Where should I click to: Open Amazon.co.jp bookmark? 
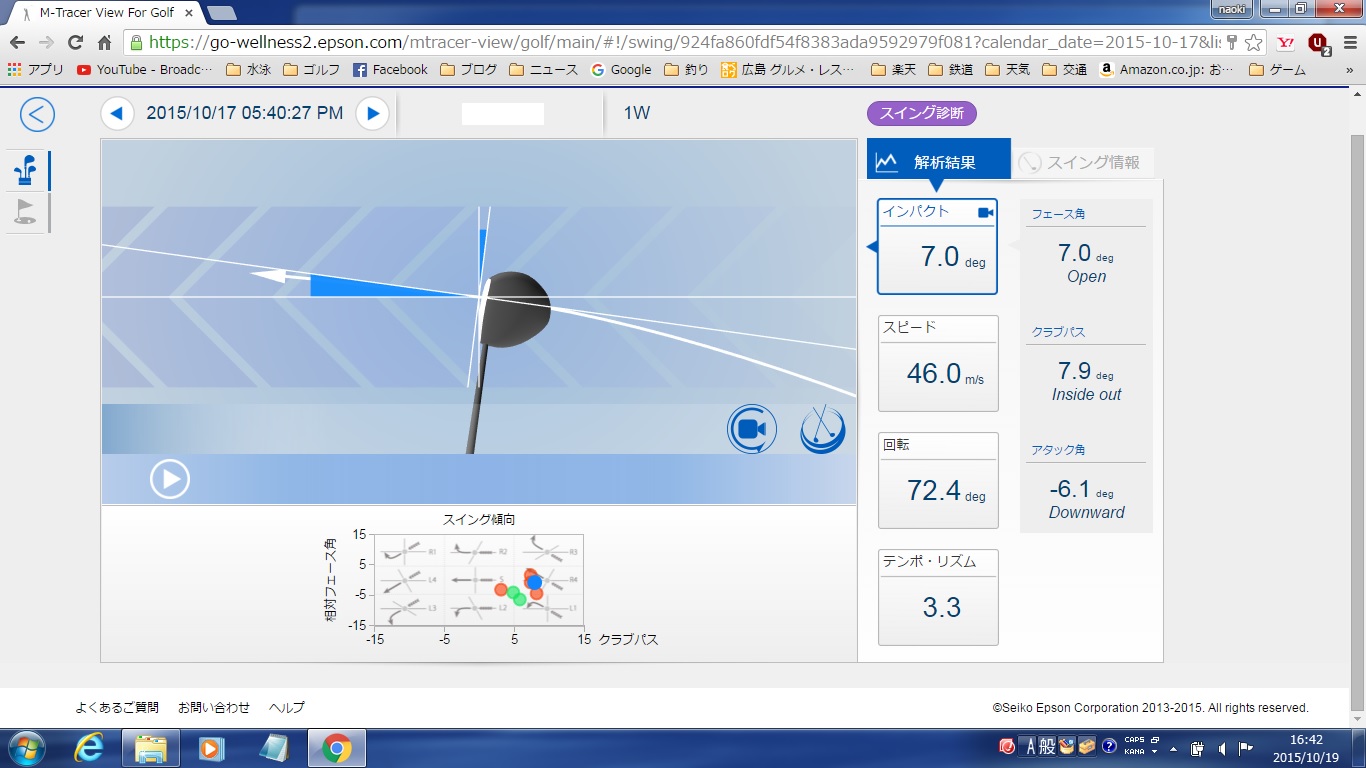pyautogui.click(x=1166, y=70)
